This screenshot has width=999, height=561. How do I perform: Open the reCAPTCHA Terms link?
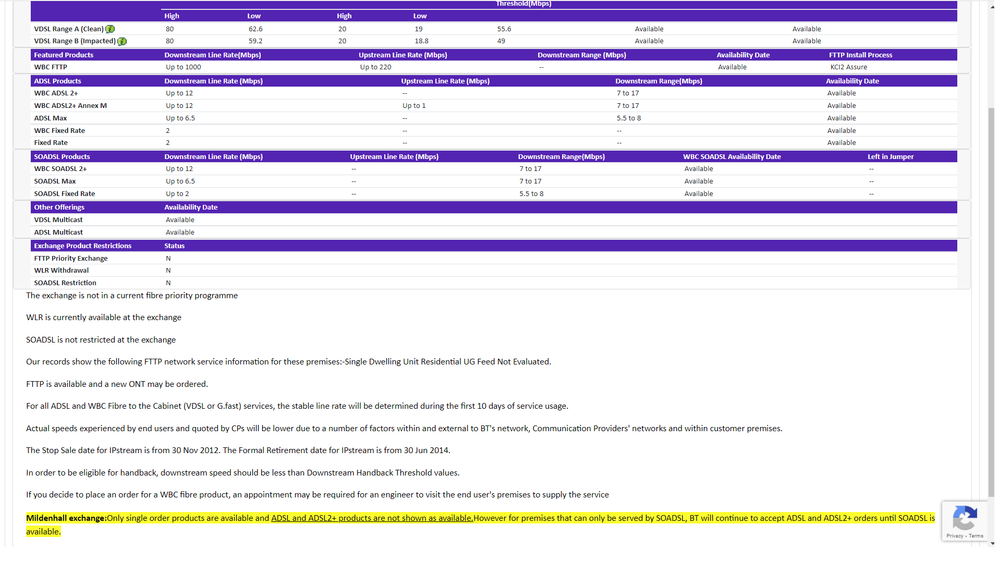pyautogui.click(x=975, y=536)
